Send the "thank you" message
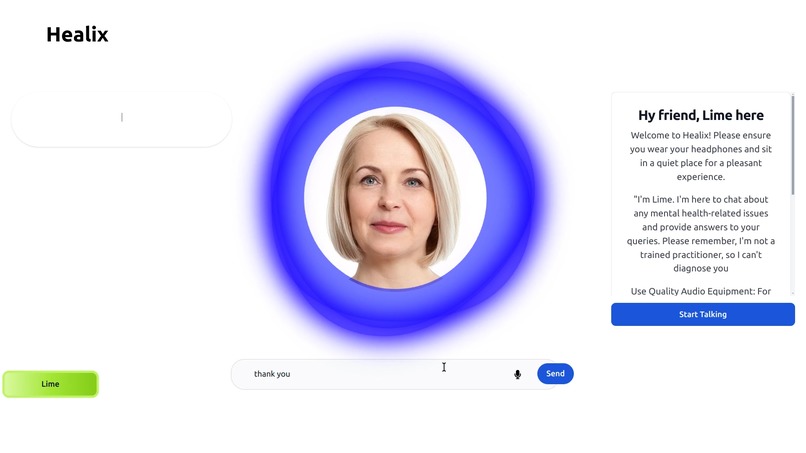The image size is (806, 453). (x=555, y=374)
